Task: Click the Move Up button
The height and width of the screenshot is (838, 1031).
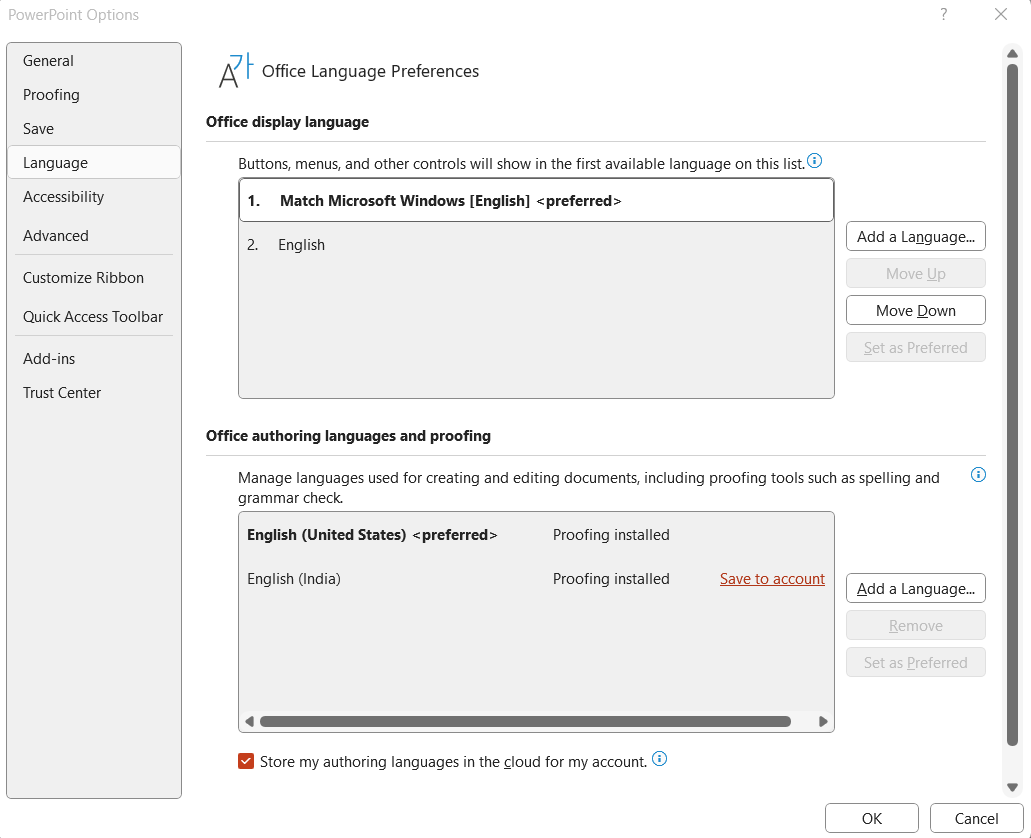Action: click(915, 273)
